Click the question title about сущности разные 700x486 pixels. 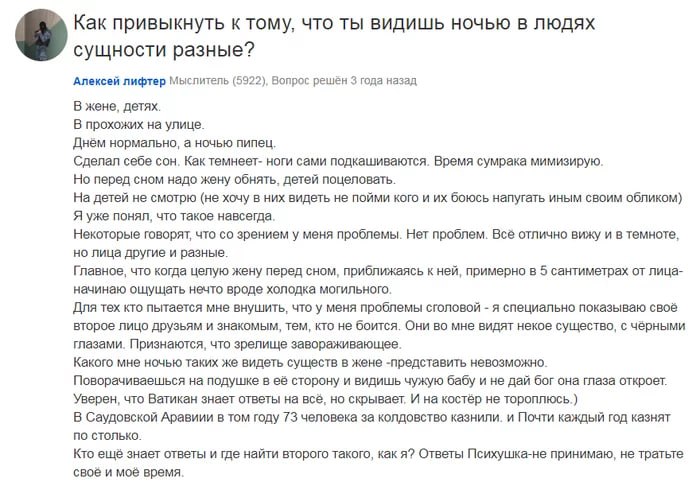tap(334, 36)
